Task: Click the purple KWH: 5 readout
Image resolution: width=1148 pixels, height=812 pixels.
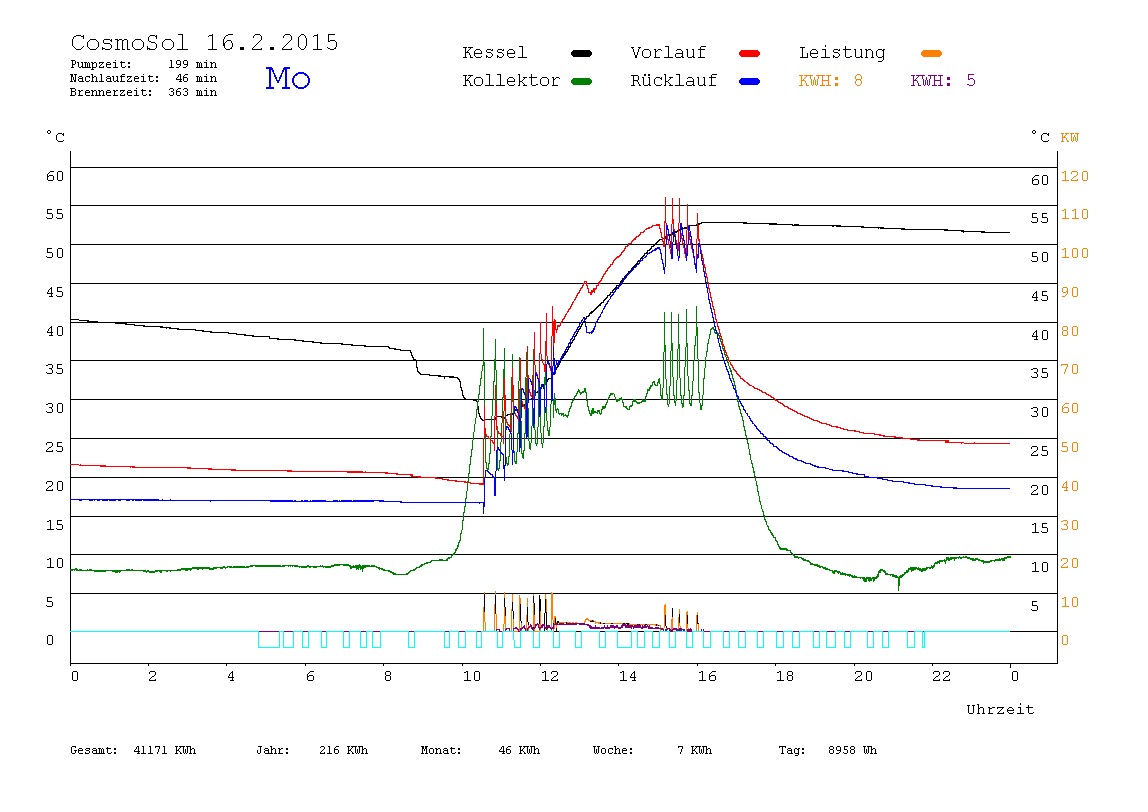Action: tap(943, 81)
